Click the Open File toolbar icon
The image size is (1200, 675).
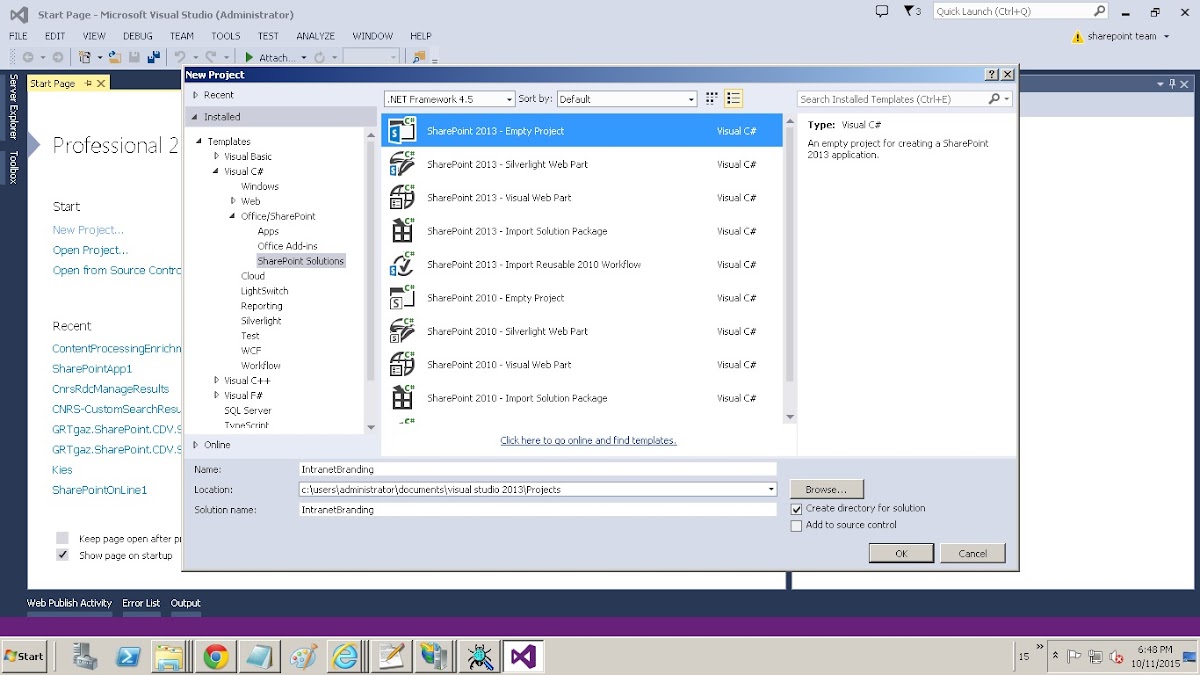pos(115,57)
